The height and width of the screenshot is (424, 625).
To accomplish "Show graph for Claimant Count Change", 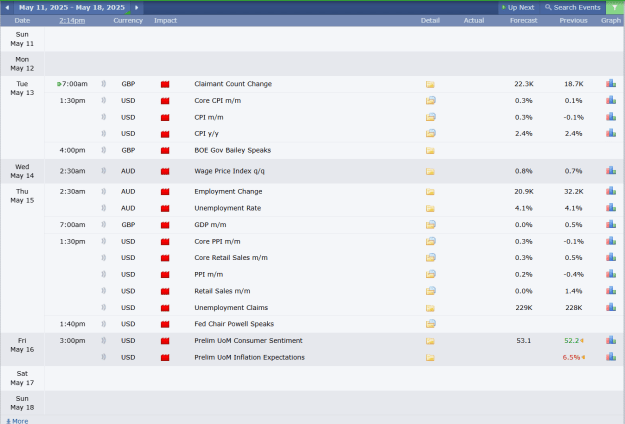I will click(x=611, y=83).
